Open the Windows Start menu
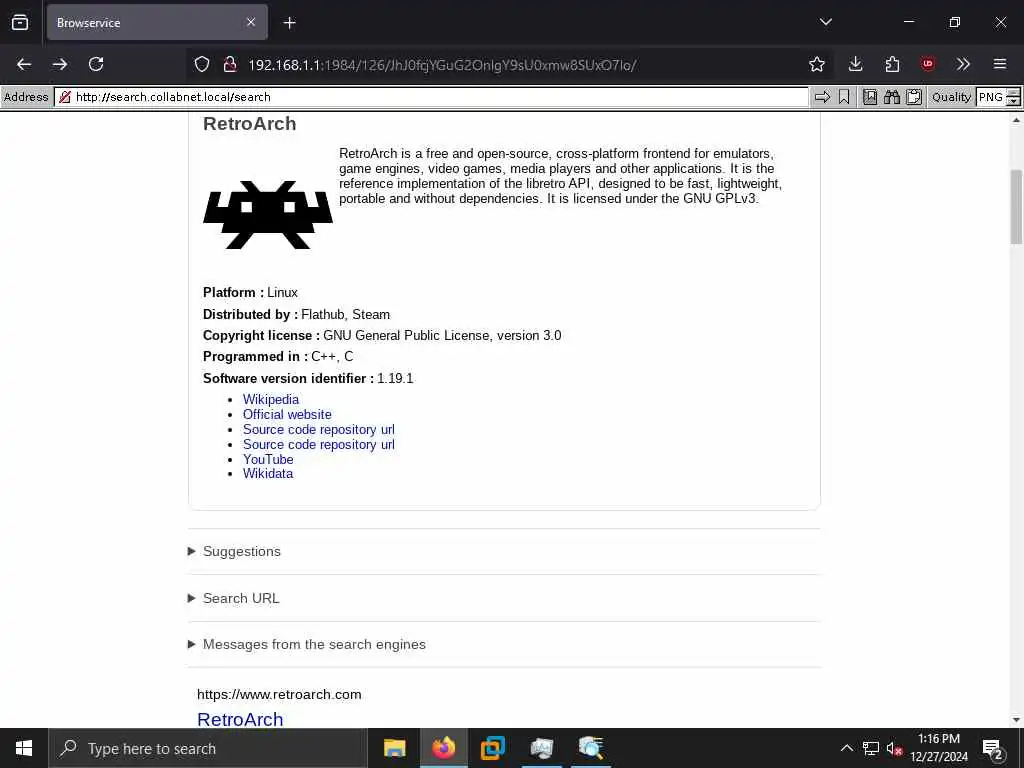The width and height of the screenshot is (1024, 768). pyautogui.click(x=24, y=748)
